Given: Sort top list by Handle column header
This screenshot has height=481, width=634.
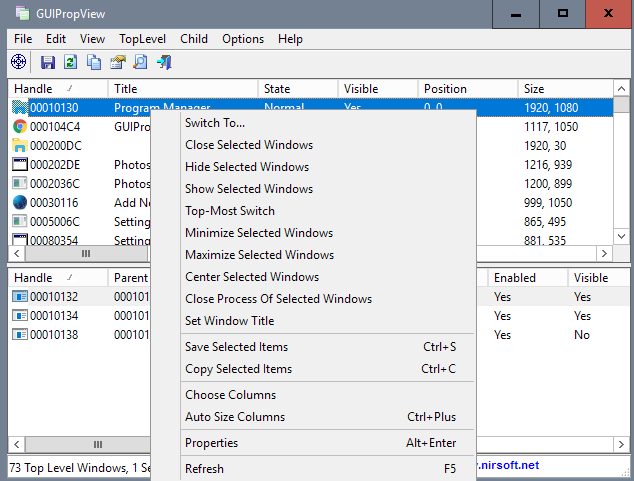Looking at the screenshot, I should click(58, 89).
